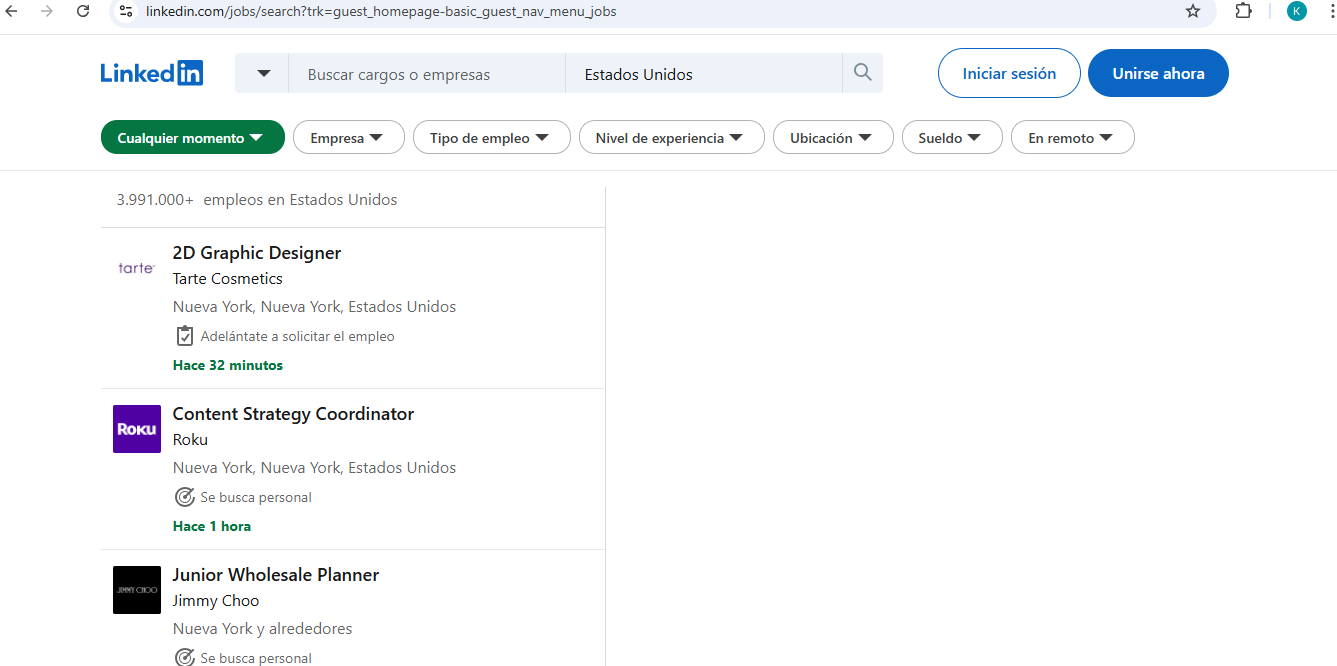The width and height of the screenshot is (1337, 666).
Task: Click the Roku company logo
Action: pos(136,428)
